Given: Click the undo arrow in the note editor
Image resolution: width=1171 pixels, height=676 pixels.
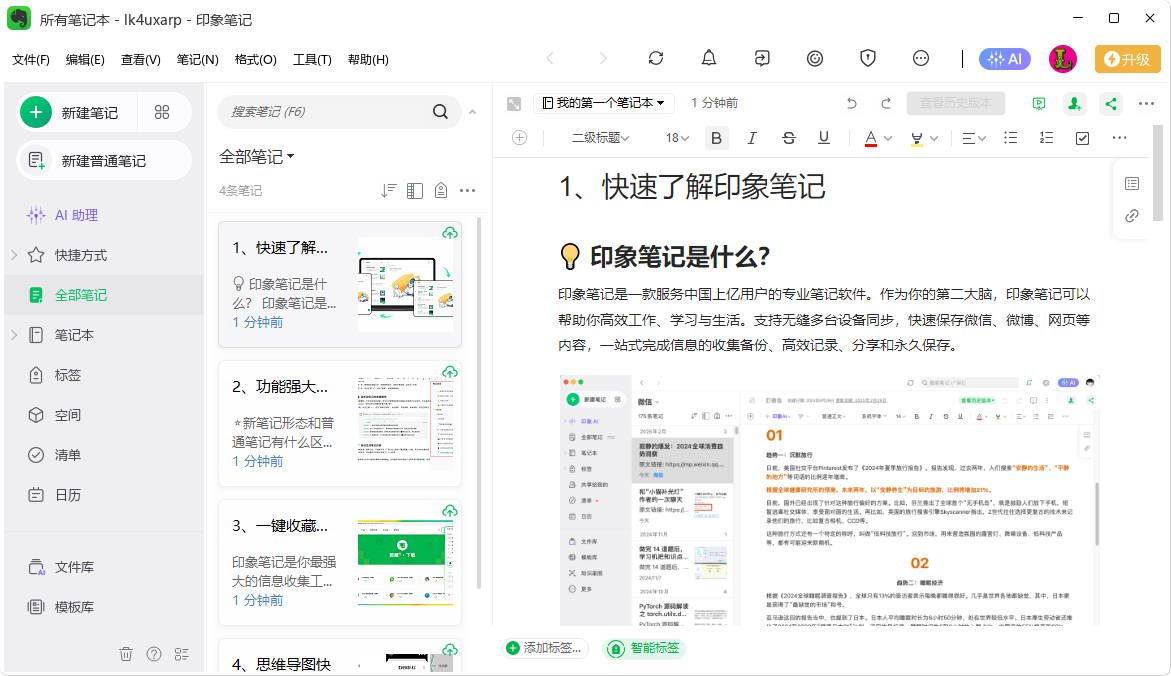Looking at the screenshot, I should (850, 103).
